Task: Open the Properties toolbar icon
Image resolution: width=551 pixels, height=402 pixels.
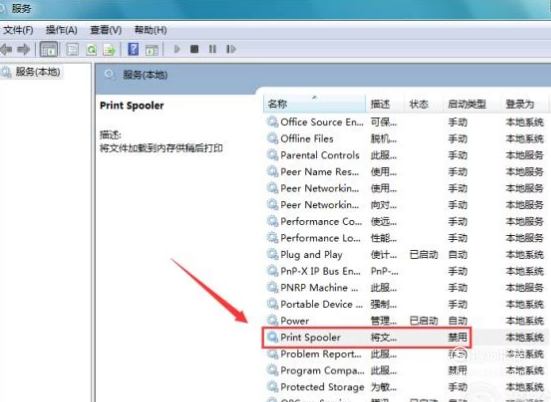Action: point(72,50)
